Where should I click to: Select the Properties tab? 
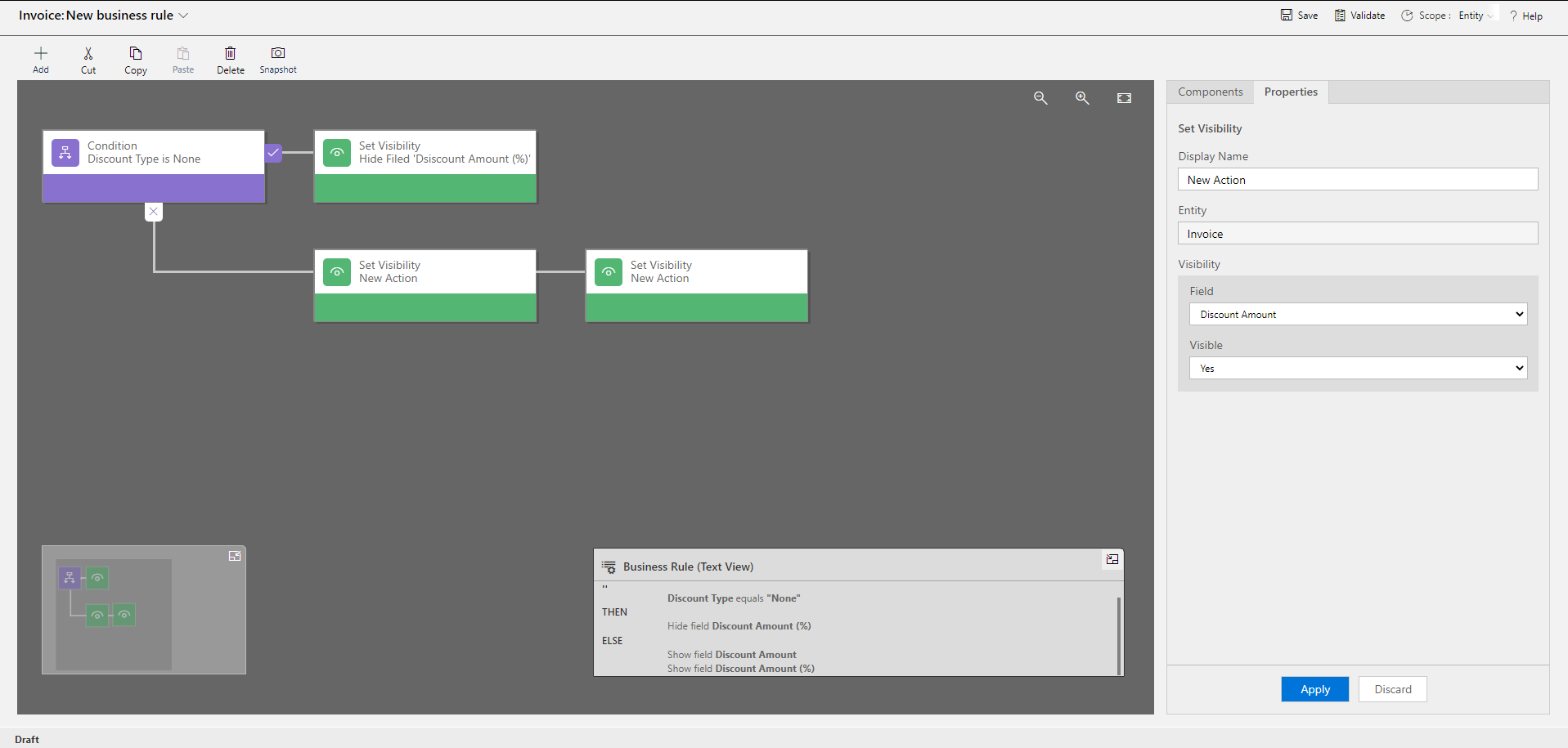click(1291, 92)
